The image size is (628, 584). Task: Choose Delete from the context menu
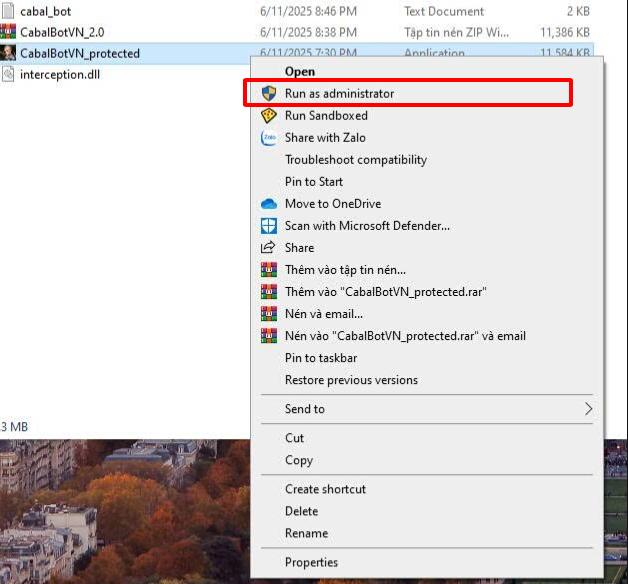click(302, 512)
